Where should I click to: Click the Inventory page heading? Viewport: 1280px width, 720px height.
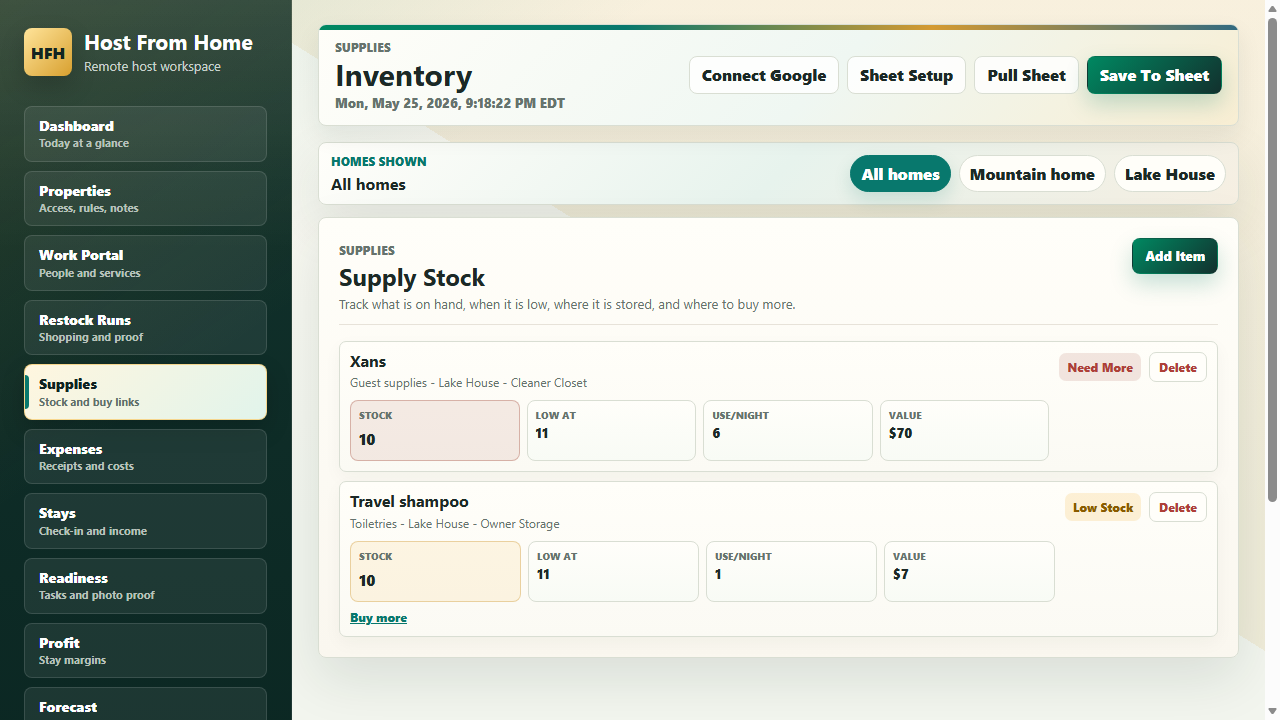(x=404, y=76)
